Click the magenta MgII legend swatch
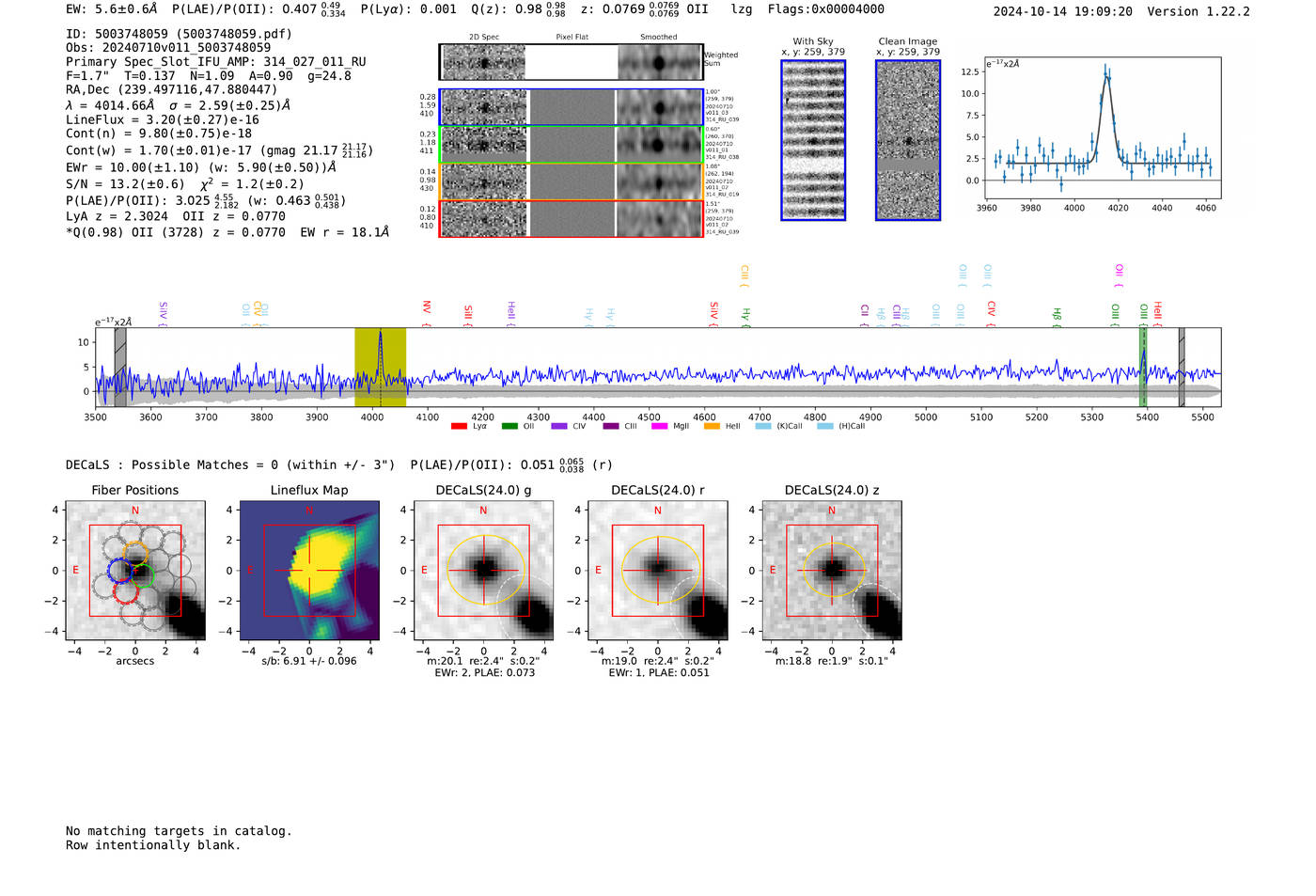1316x896 pixels. pos(659,426)
